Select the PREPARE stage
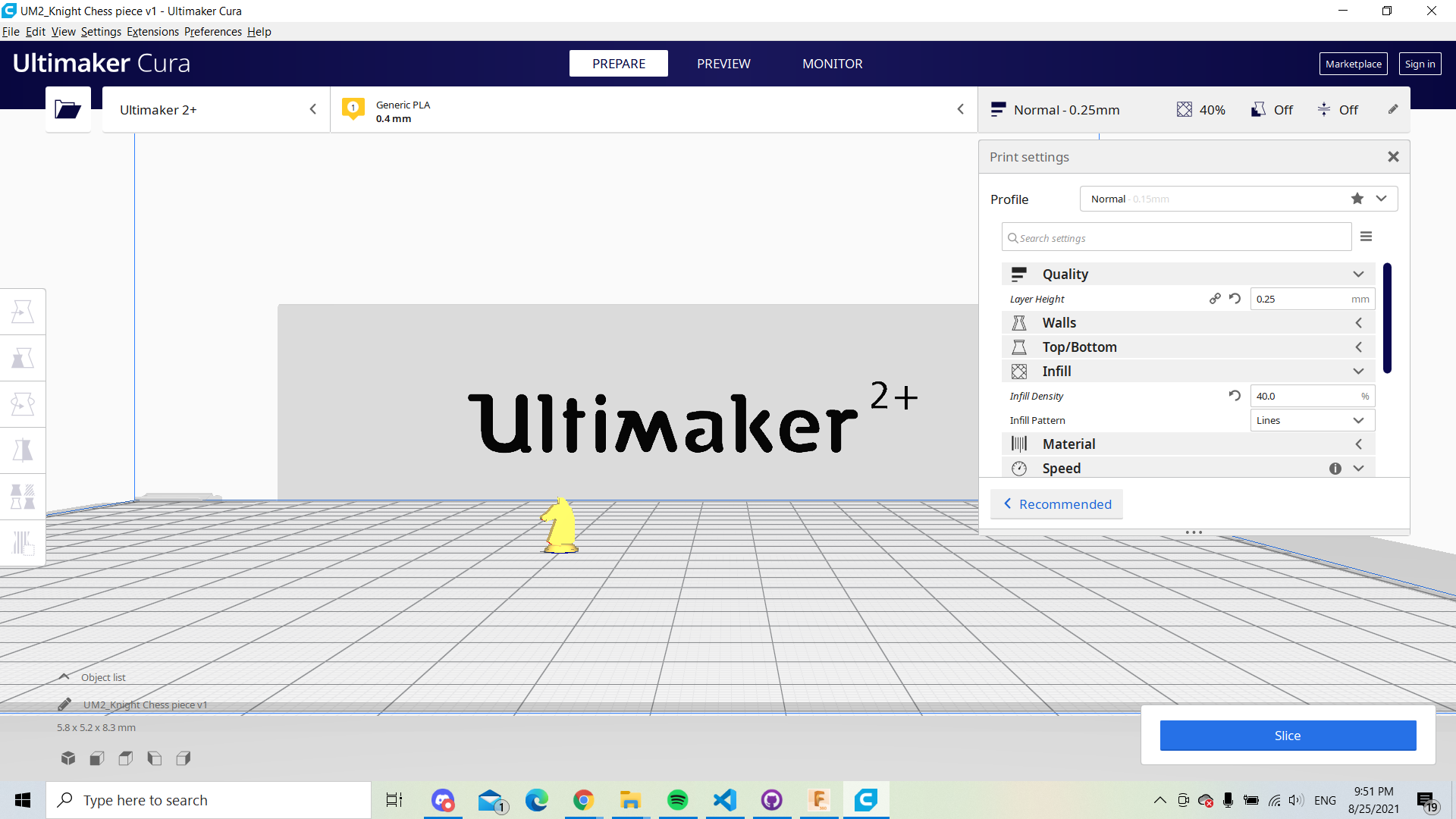The width and height of the screenshot is (1456, 819). [x=619, y=64]
